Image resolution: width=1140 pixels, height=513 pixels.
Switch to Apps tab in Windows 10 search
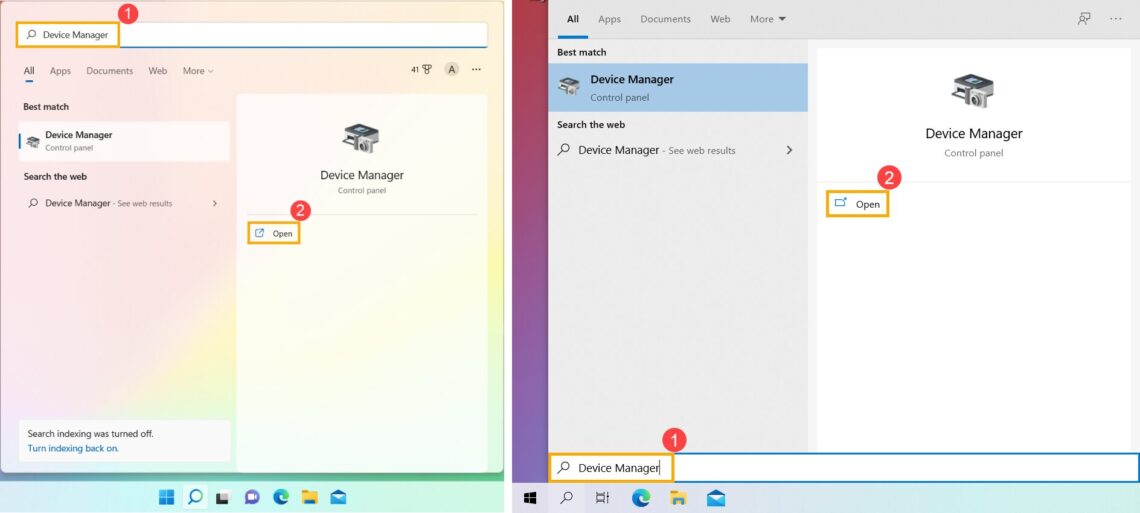point(609,20)
